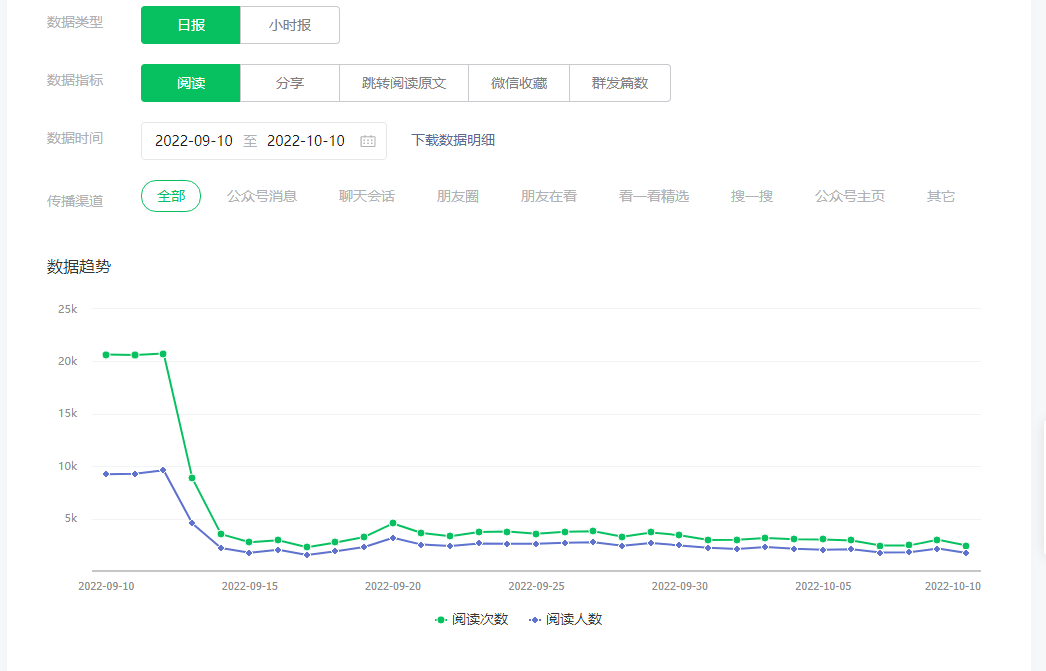Download data via 下载数据明细 link
The height and width of the screenshot is (671, 1046).
[x=453, y=140]
